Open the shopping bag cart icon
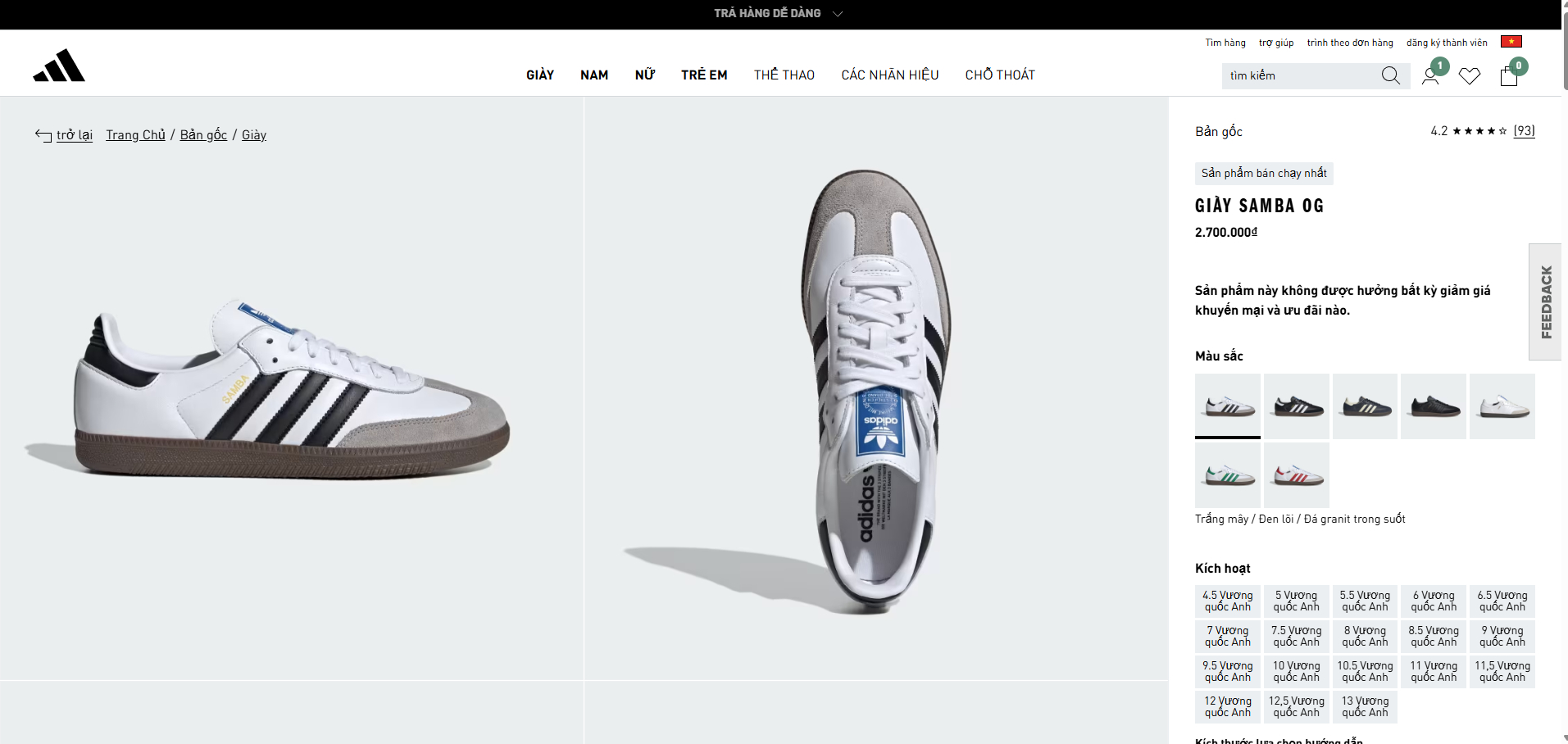Screen dimensions: 1568x744 coord(1509,76)
